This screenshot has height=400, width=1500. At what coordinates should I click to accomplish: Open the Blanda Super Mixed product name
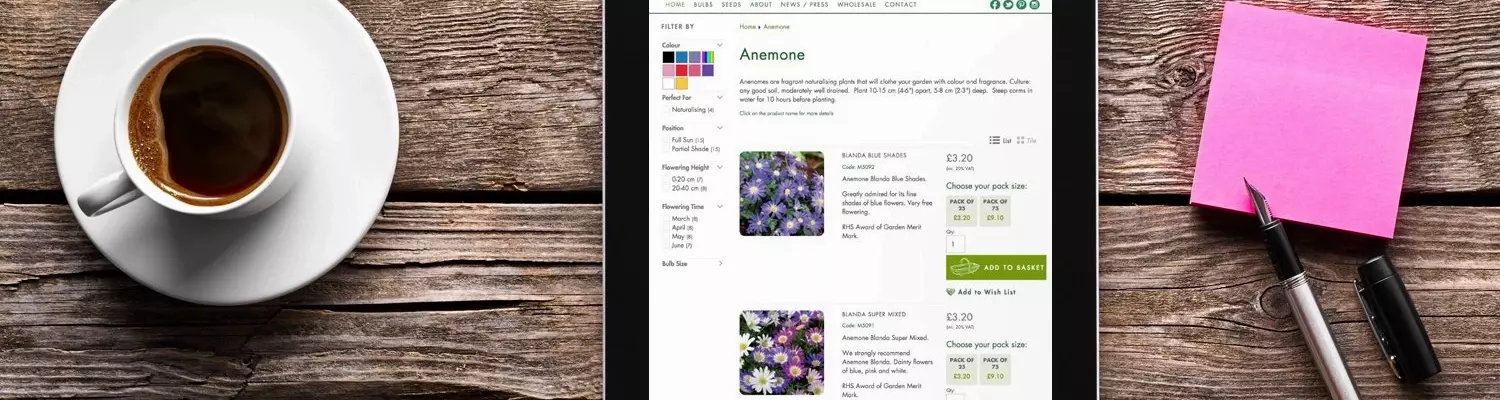874,314
